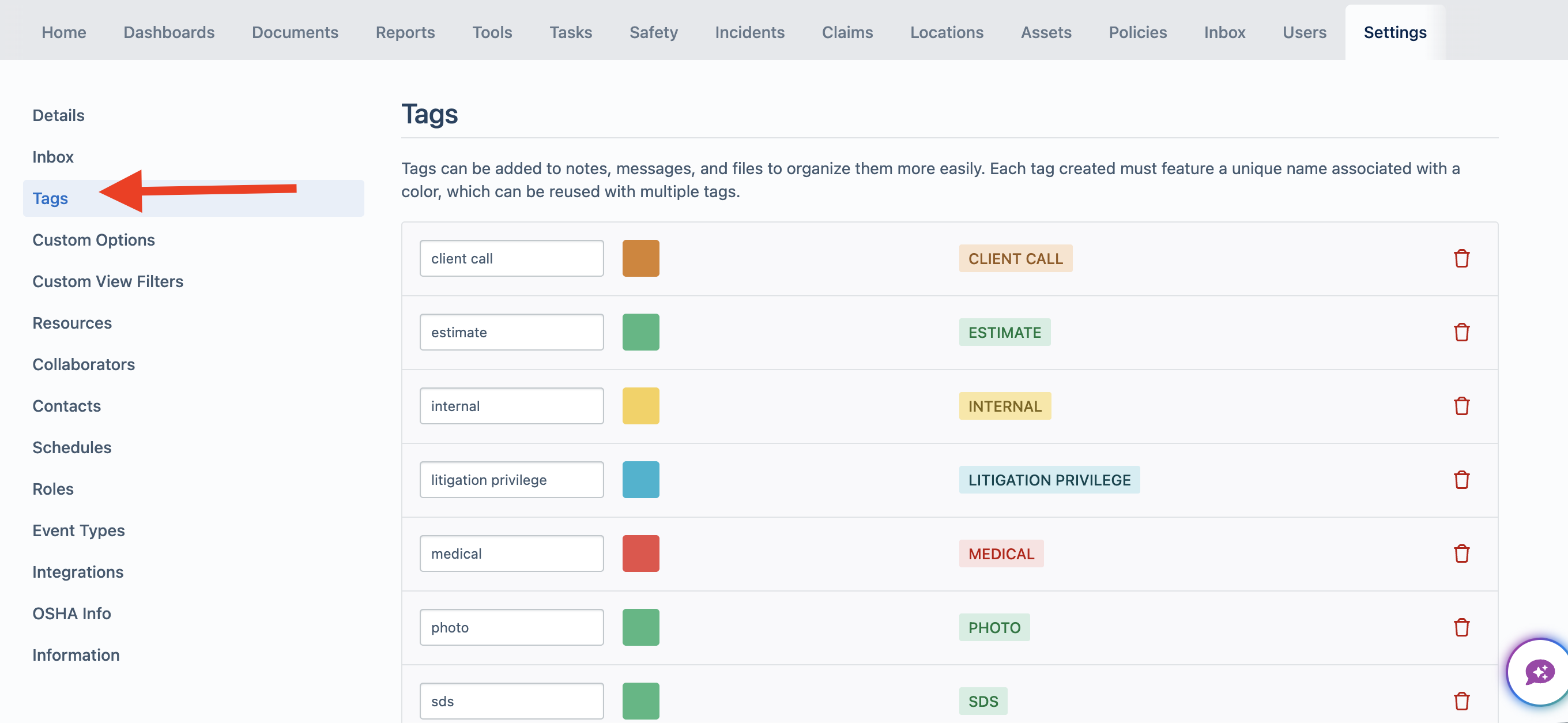Image resolution: width=1568 pixels, height=723 pixels.
Task: Switch to the Claims tab
Action: (x=847, y=32)
